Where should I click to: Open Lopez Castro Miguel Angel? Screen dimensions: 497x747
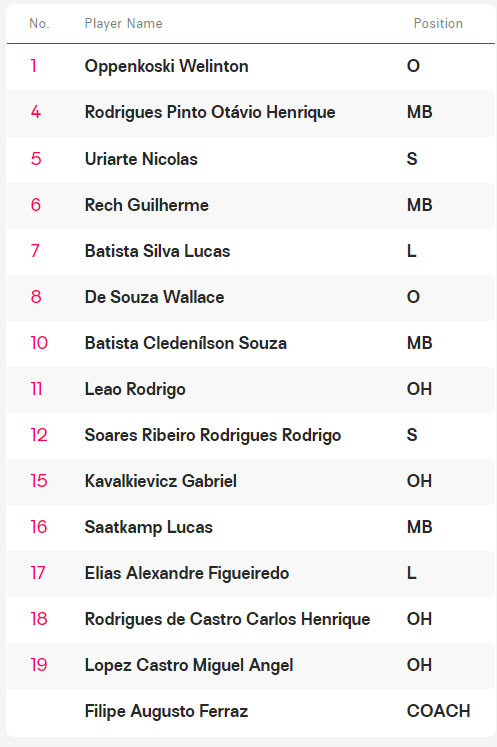pos(189,665)
